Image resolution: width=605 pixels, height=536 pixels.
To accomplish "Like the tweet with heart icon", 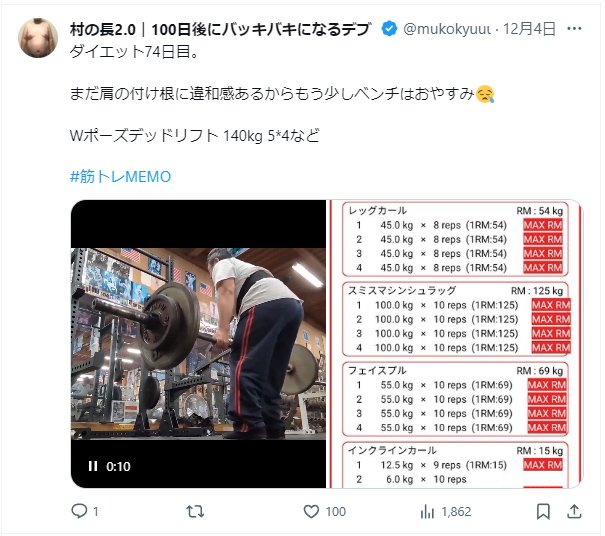I will point(311,512).
